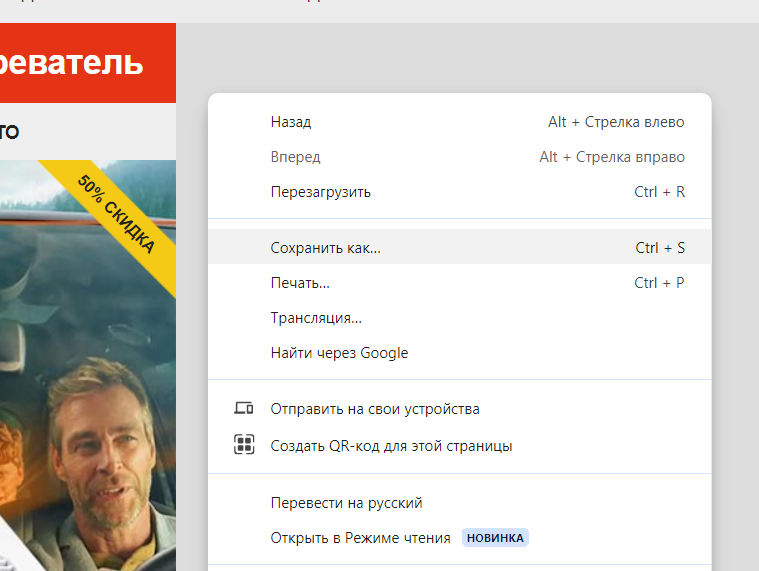
Task: Click the "50% СКИДКА" yellow ribbon
Action: (x=116, y=213)
